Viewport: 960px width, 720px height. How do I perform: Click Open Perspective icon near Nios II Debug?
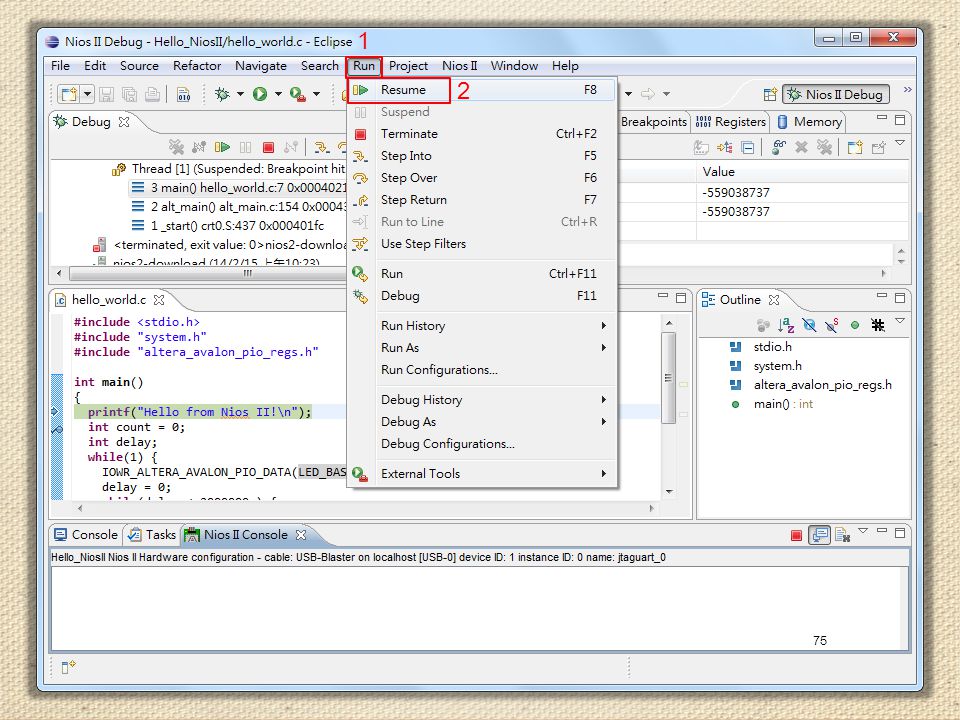tap(770, 94)
